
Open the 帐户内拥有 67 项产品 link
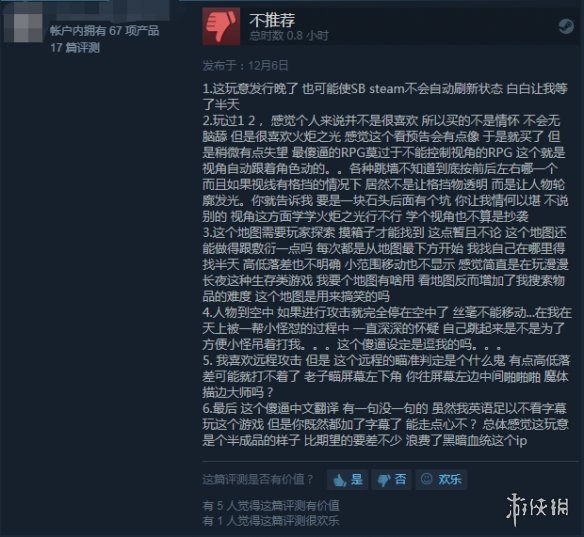(105, 31)
